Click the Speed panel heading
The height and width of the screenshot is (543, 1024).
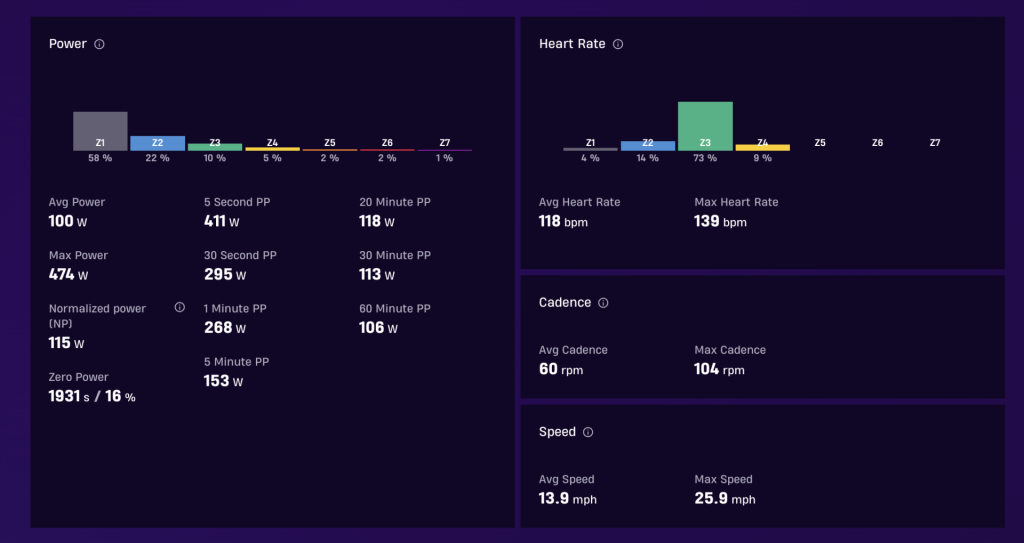pos(557,432)
